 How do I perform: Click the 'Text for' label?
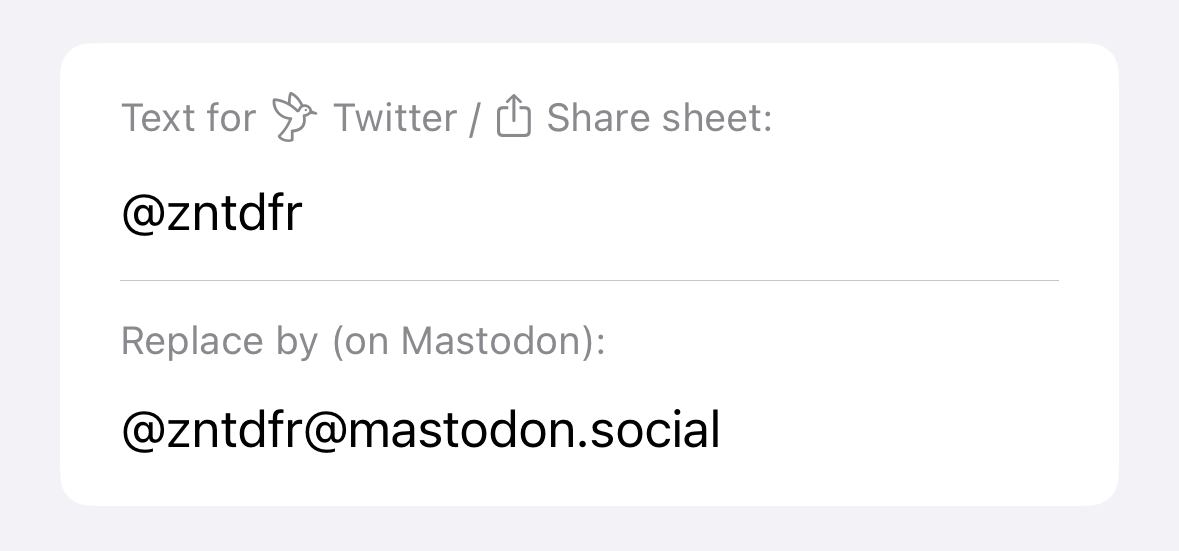coord(188,118)
